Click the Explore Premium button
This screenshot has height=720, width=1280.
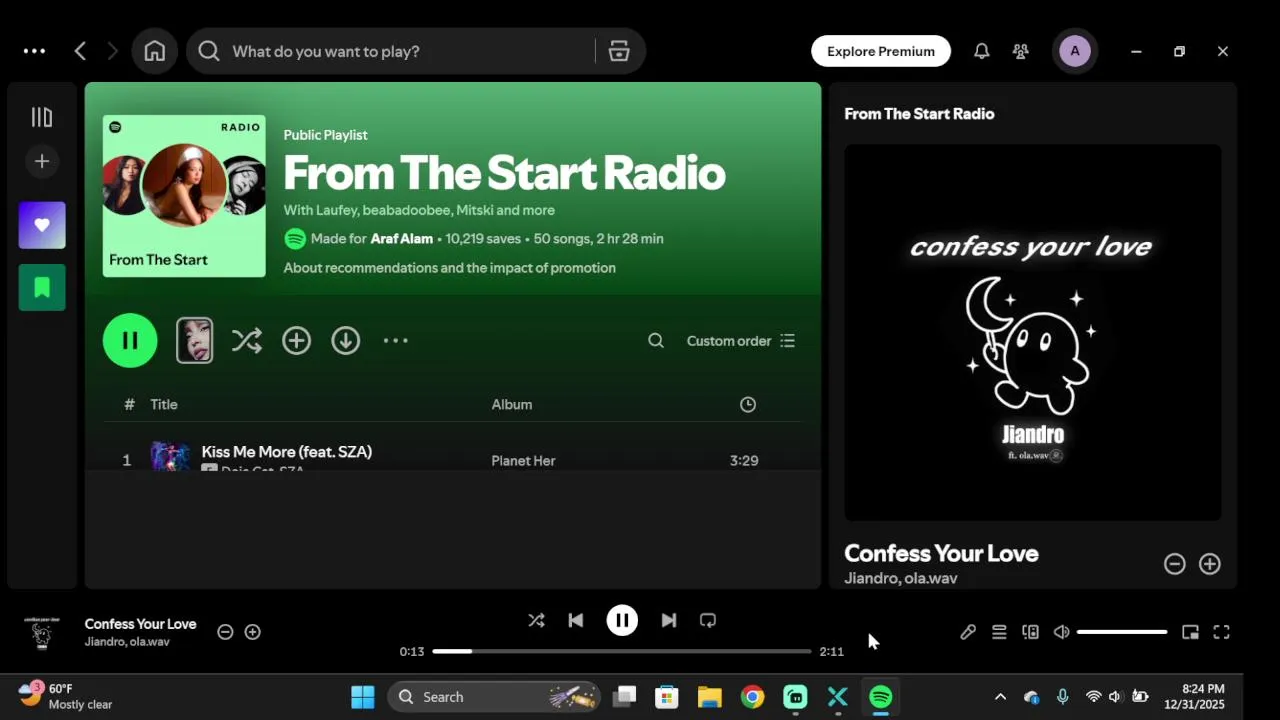pos(881,51)
